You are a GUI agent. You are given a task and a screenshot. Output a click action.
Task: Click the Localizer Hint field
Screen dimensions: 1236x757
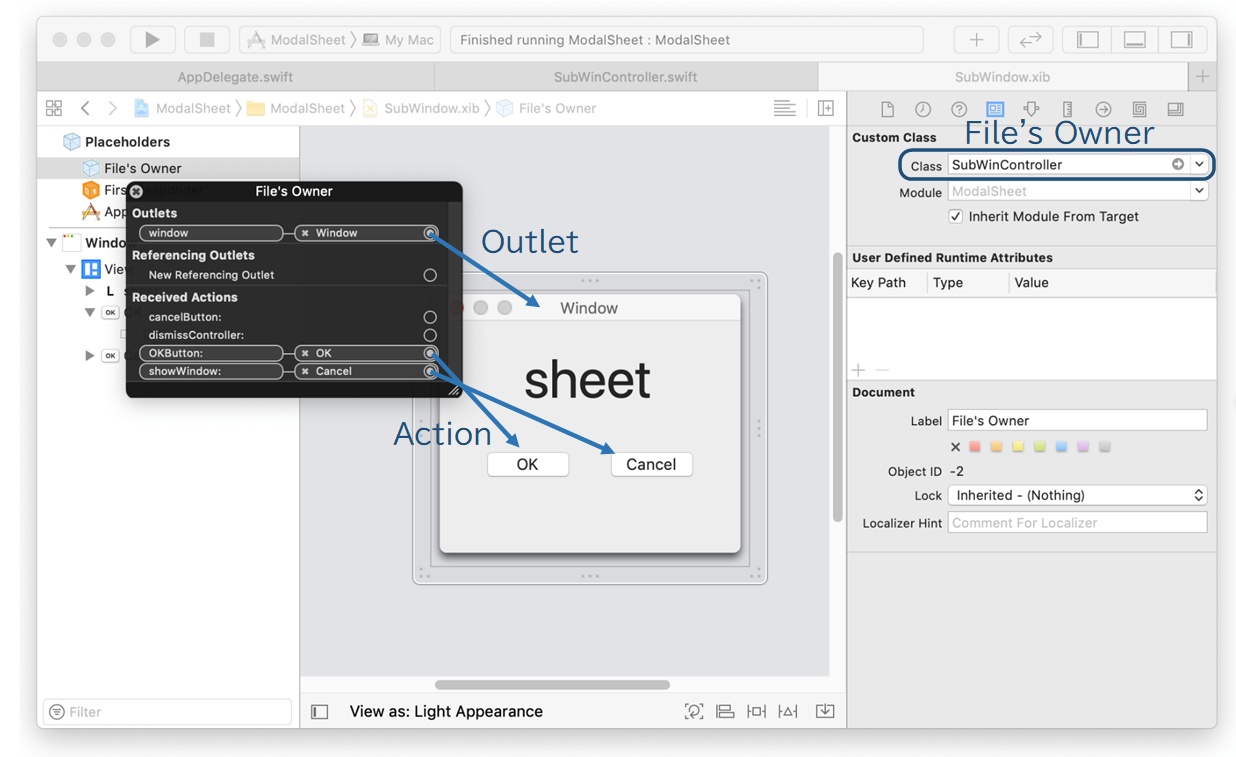(x=1077, y=523)
